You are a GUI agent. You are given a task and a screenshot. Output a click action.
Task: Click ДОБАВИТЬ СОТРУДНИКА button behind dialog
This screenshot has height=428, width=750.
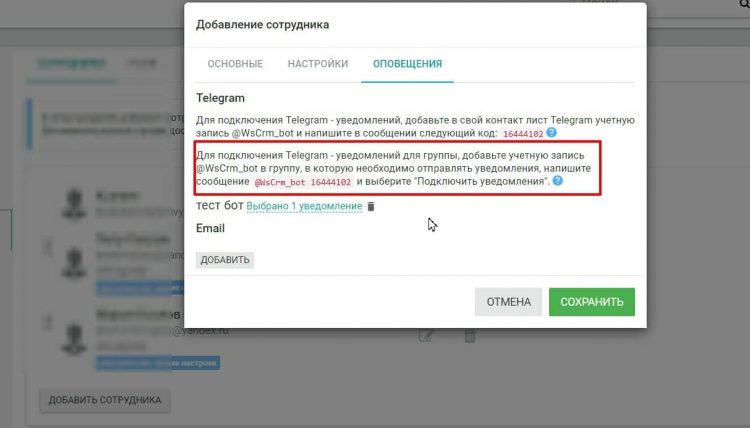click(x=105, y=400)
